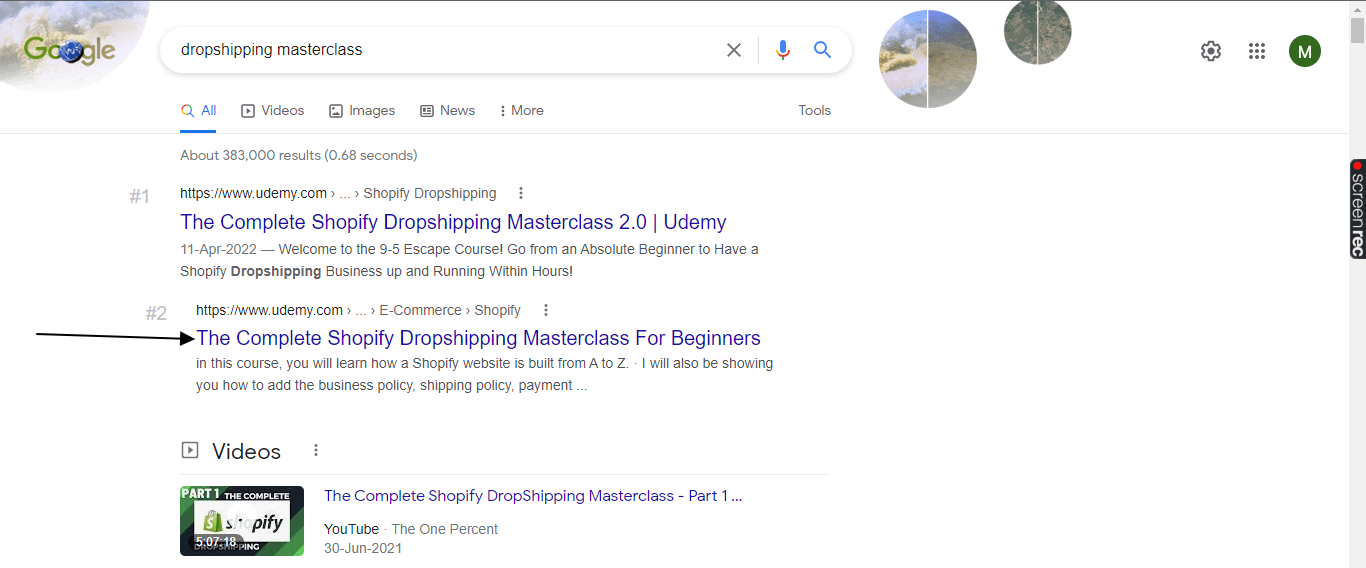Open YouTube video Masterclass Part 1 title
The image size is (1366, 568).
tap(533, 496)
